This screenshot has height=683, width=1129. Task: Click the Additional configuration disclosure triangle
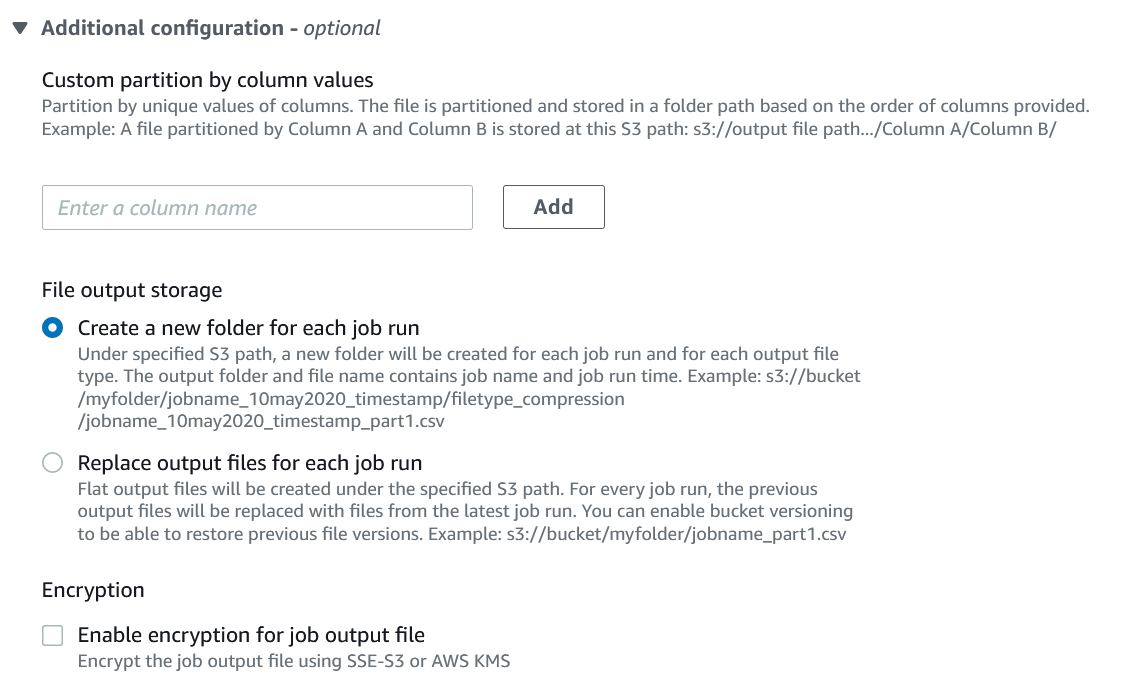click(20, 27)
